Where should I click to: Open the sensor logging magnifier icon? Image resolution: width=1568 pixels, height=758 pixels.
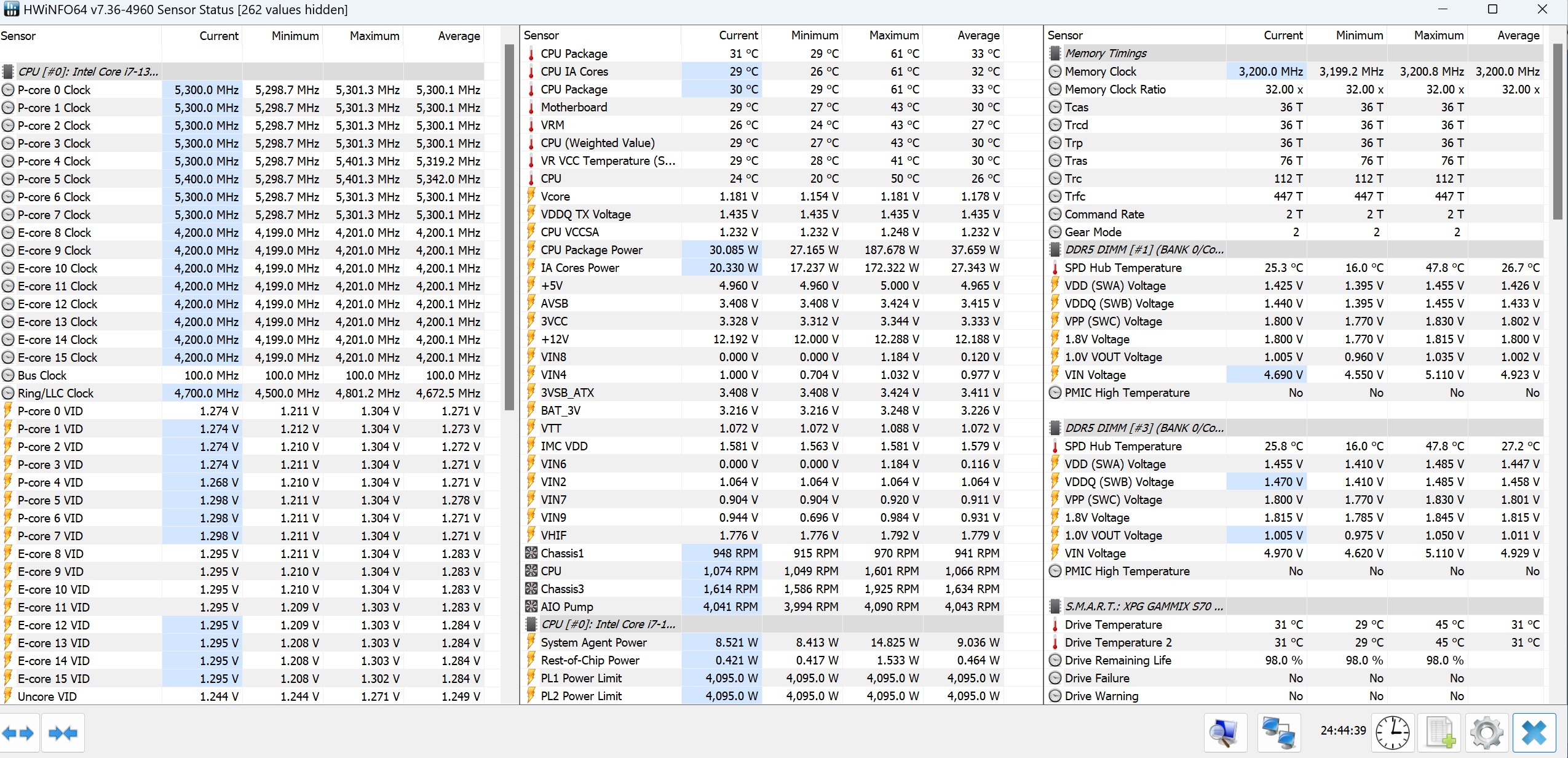(x=1225, y=733)
